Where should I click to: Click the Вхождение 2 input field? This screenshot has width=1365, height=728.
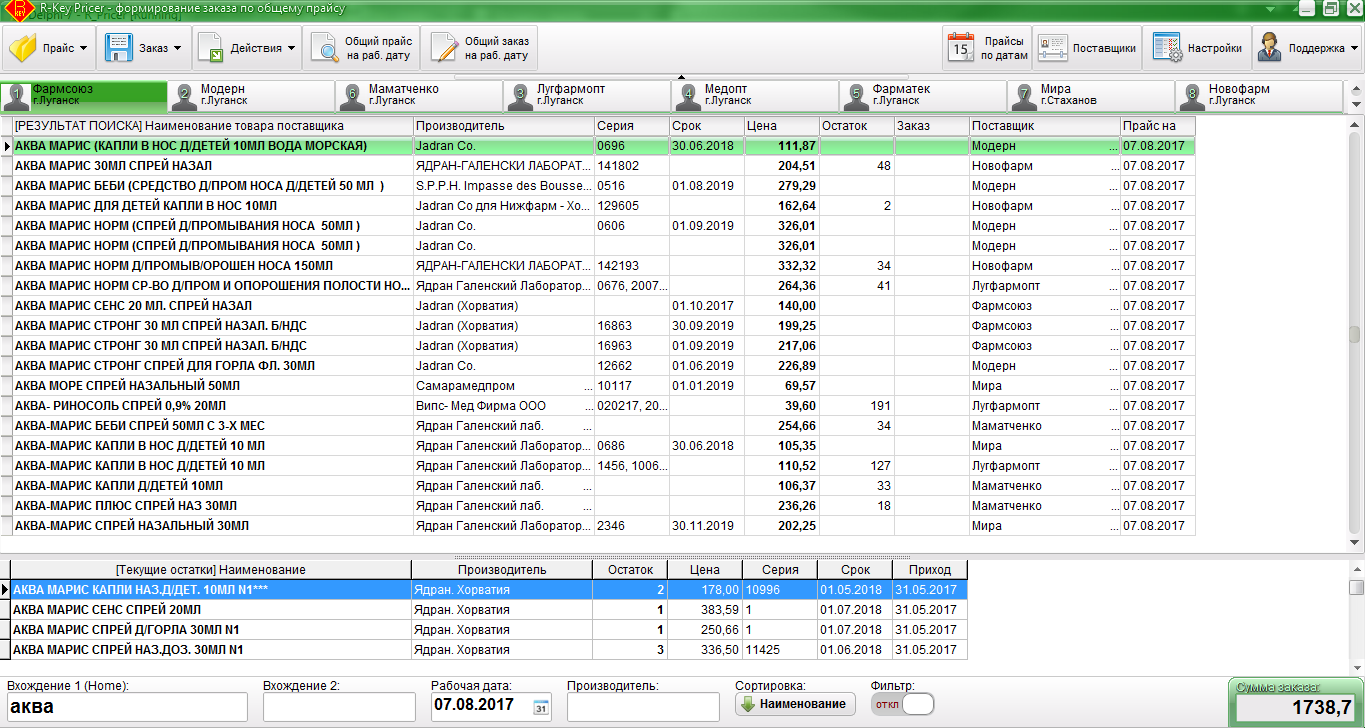pyautogui.click(x=339, y=707)
